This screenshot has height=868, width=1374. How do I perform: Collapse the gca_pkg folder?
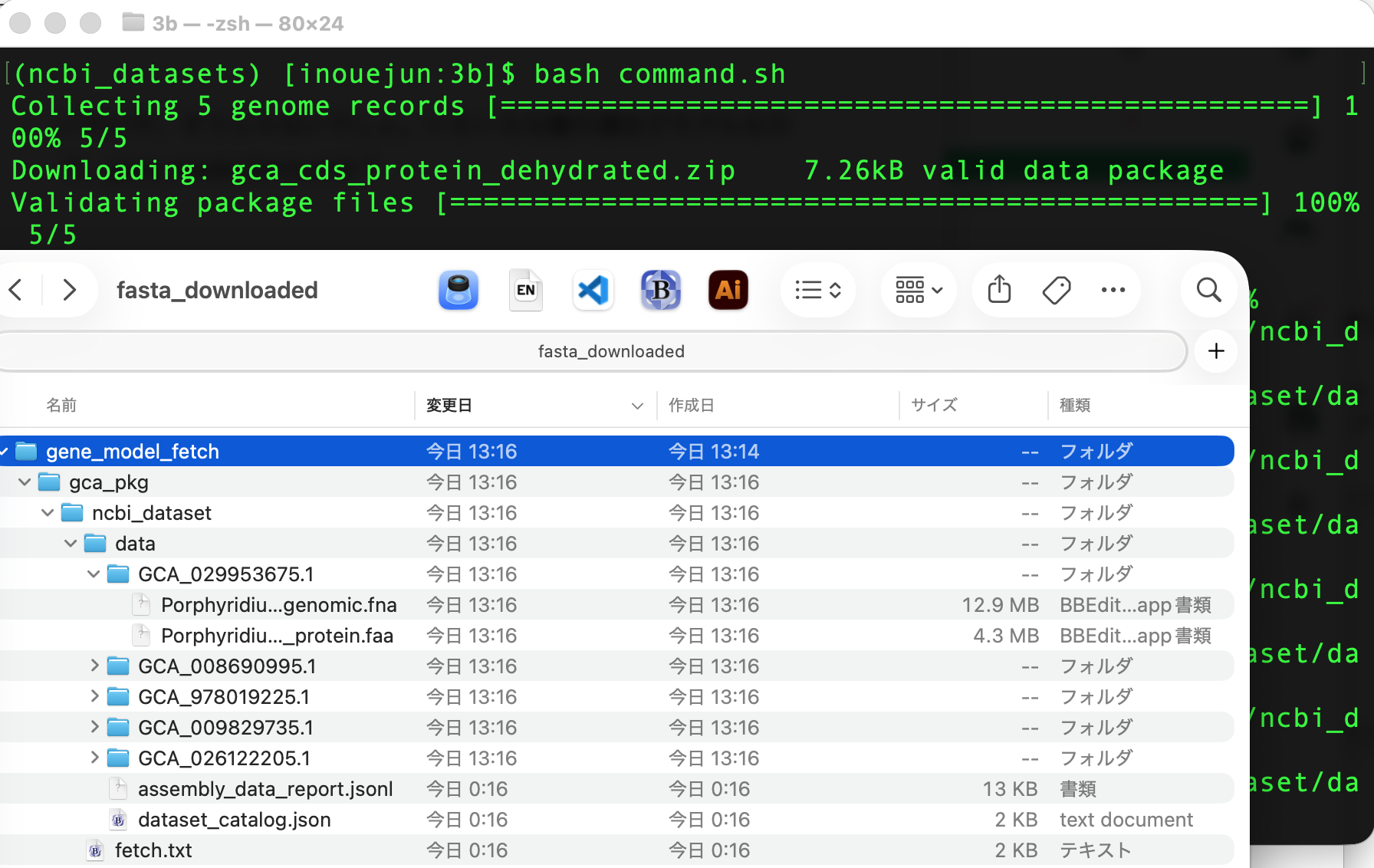click(25, 482)
